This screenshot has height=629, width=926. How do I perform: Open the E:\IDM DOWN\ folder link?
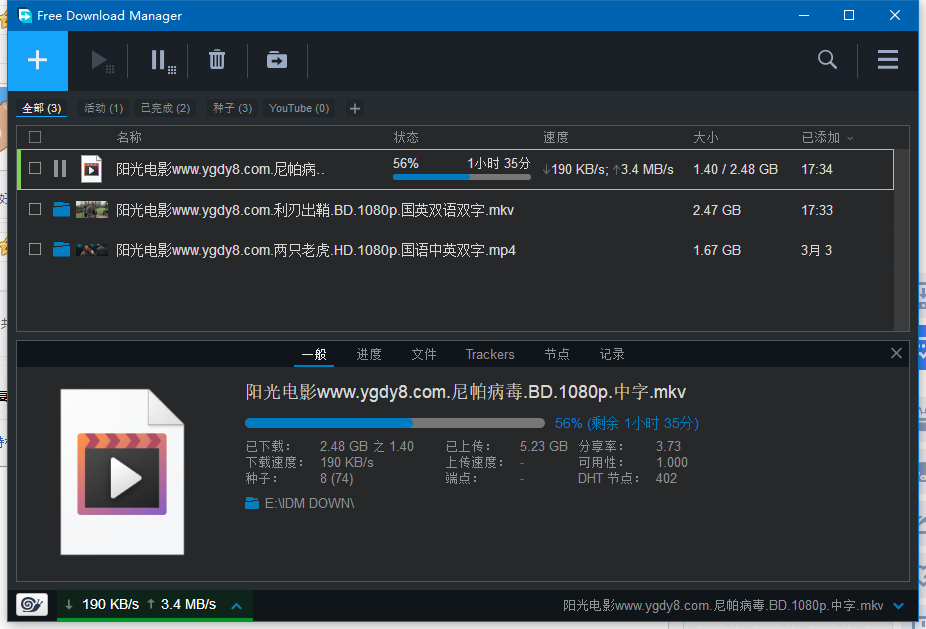(309, 503)
